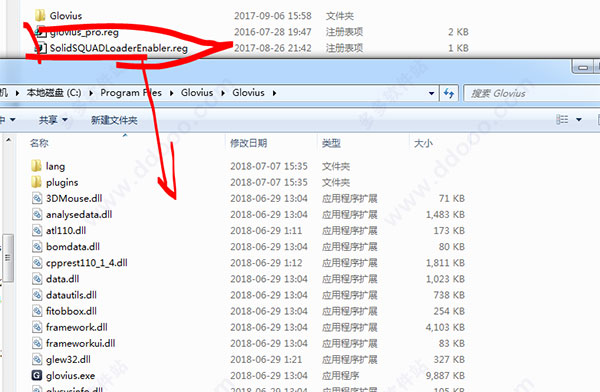Expand arrow after last Glovius breadcrumb
The height and width of the screenshot is (392, 600).
tap(274, 93)
